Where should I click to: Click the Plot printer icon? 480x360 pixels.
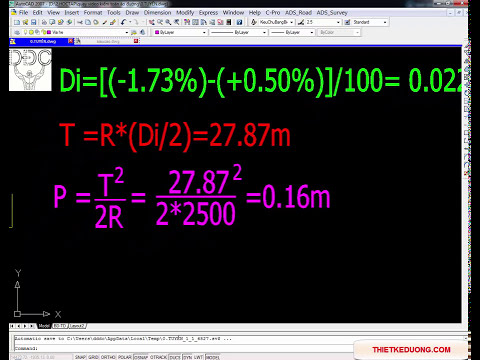click(44, 22)
